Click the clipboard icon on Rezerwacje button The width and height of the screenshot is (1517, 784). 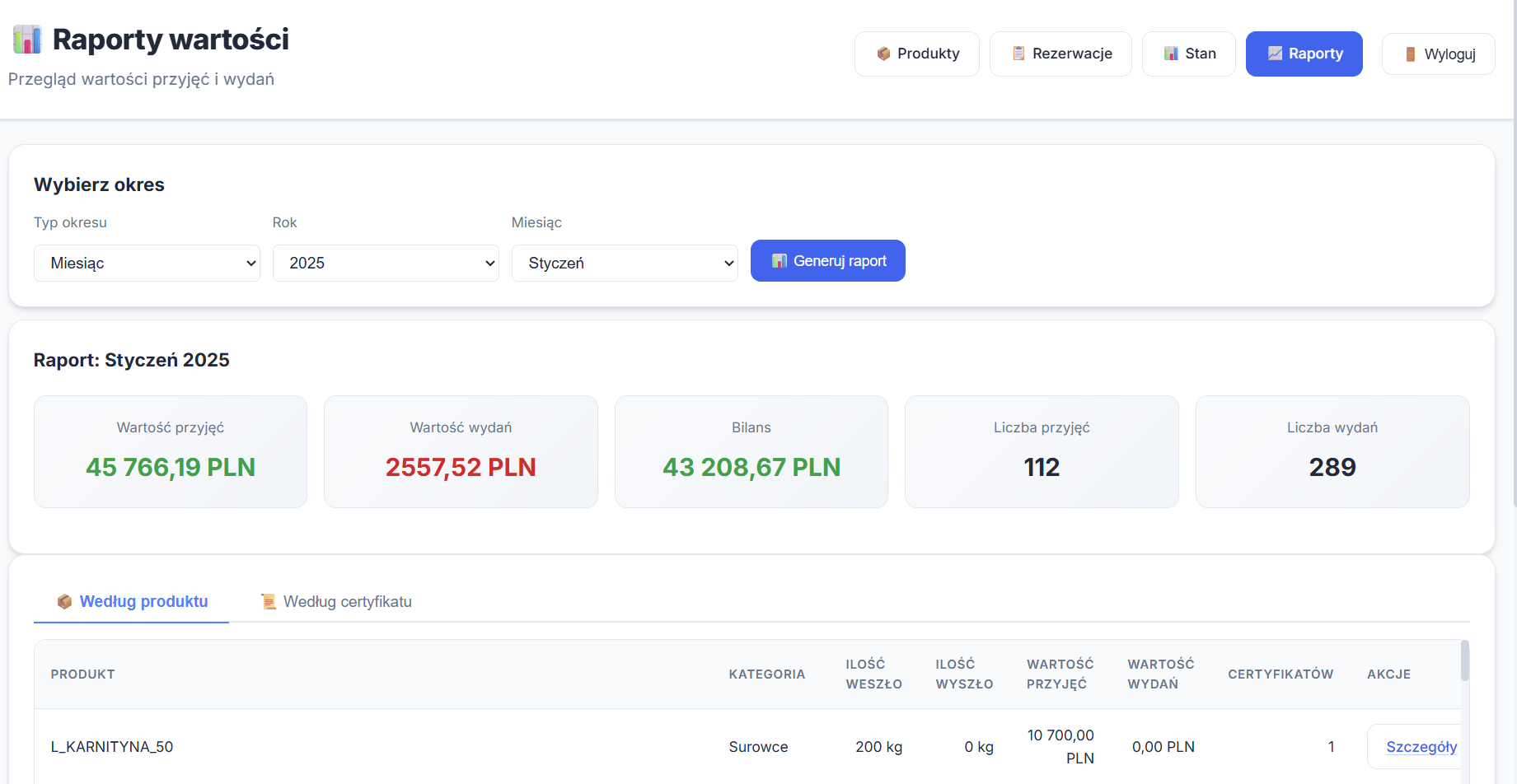(1018, 54)
